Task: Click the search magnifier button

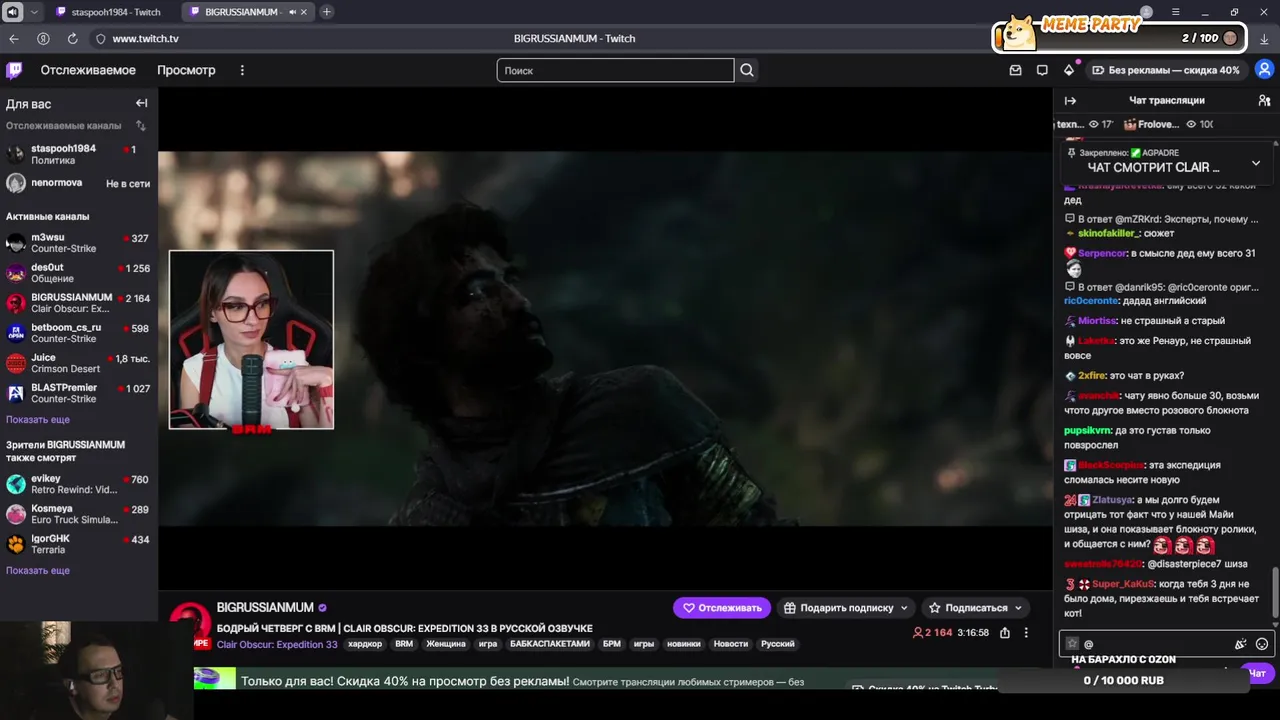Action: (747, 70)
